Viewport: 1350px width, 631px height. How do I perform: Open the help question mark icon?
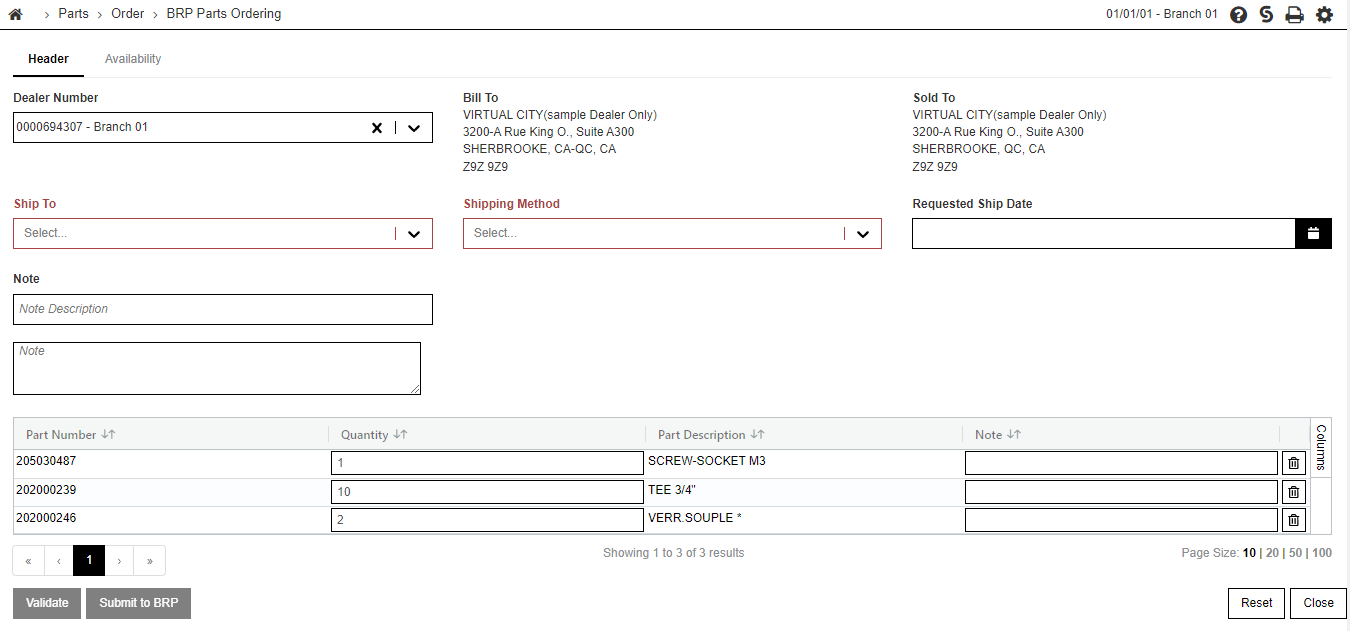(1238, 15)
